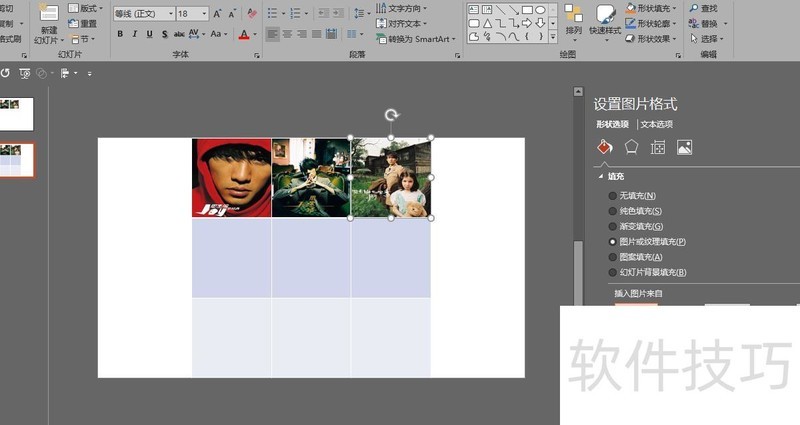Click the 查找 (Find) button

tap(703, 8)
